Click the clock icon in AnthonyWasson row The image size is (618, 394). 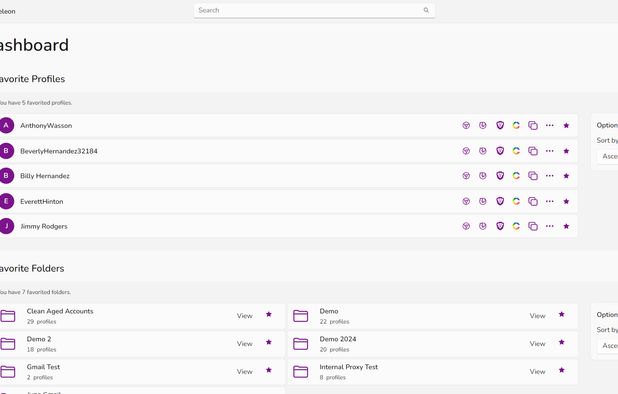point(483,125)
